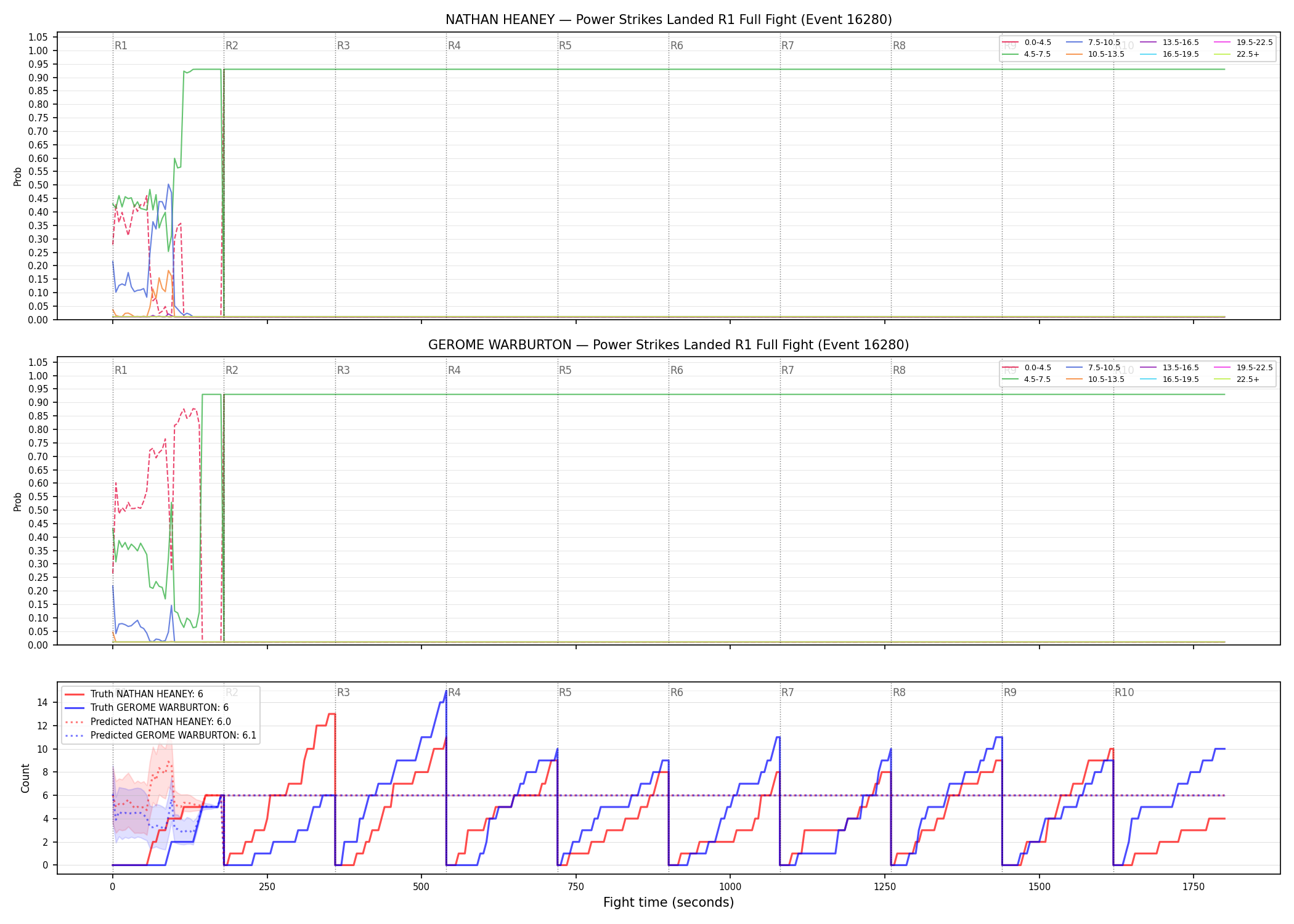
Task: Click the Truth GEROME WARBURTON: 6 legend entry
Action: 147,708
